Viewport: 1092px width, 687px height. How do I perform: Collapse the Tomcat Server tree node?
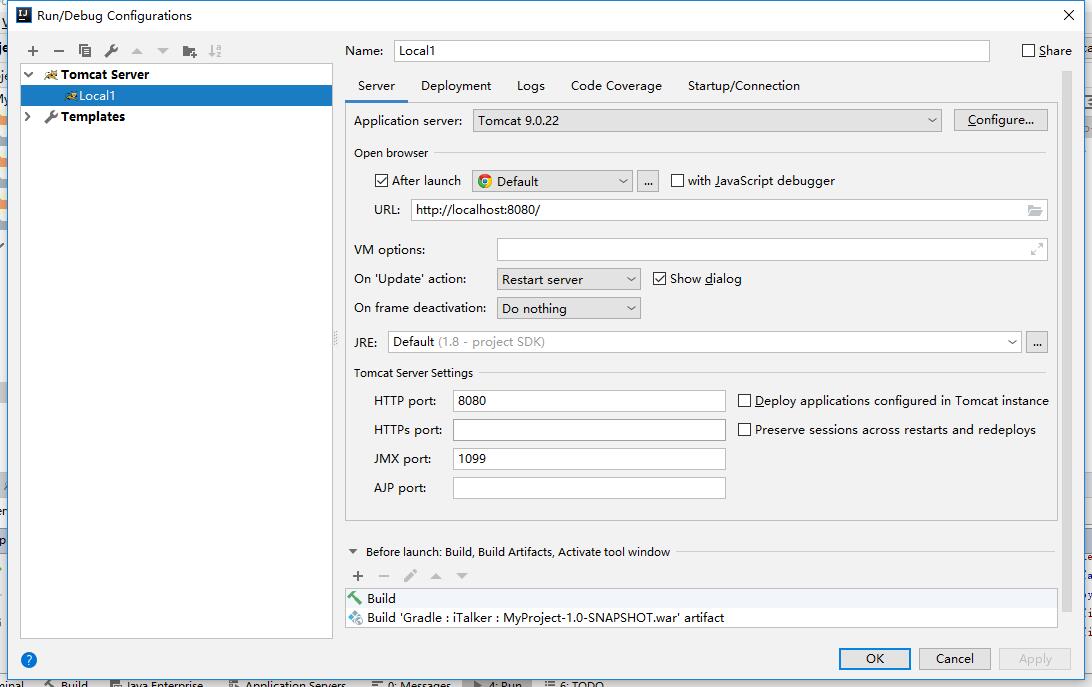[29, 74]
